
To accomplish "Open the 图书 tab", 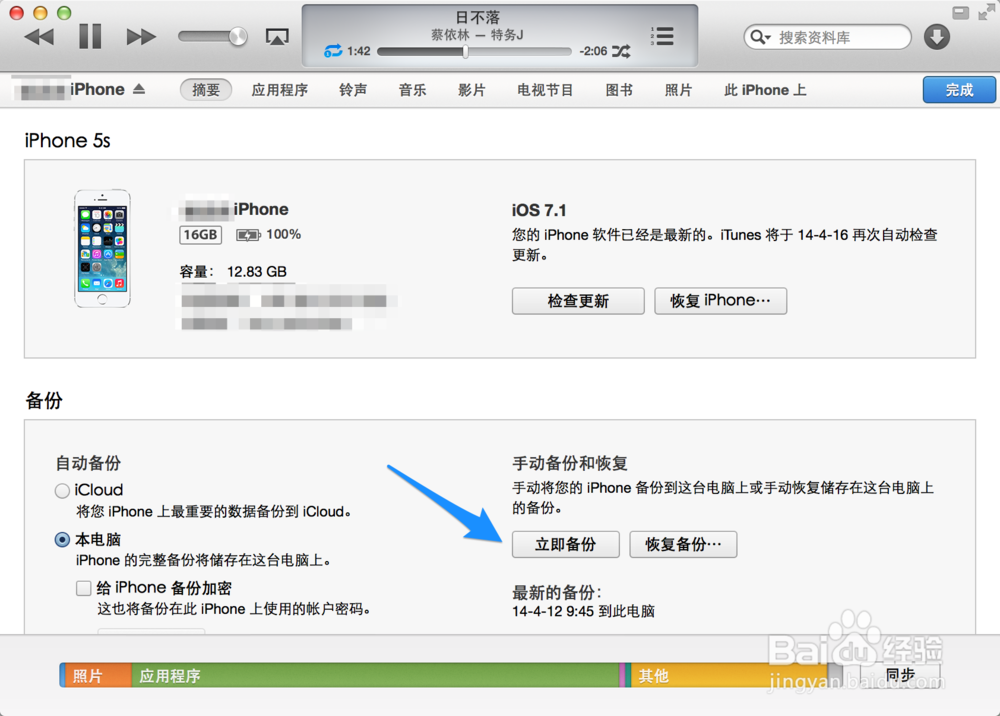I will (x=619, y=90).
